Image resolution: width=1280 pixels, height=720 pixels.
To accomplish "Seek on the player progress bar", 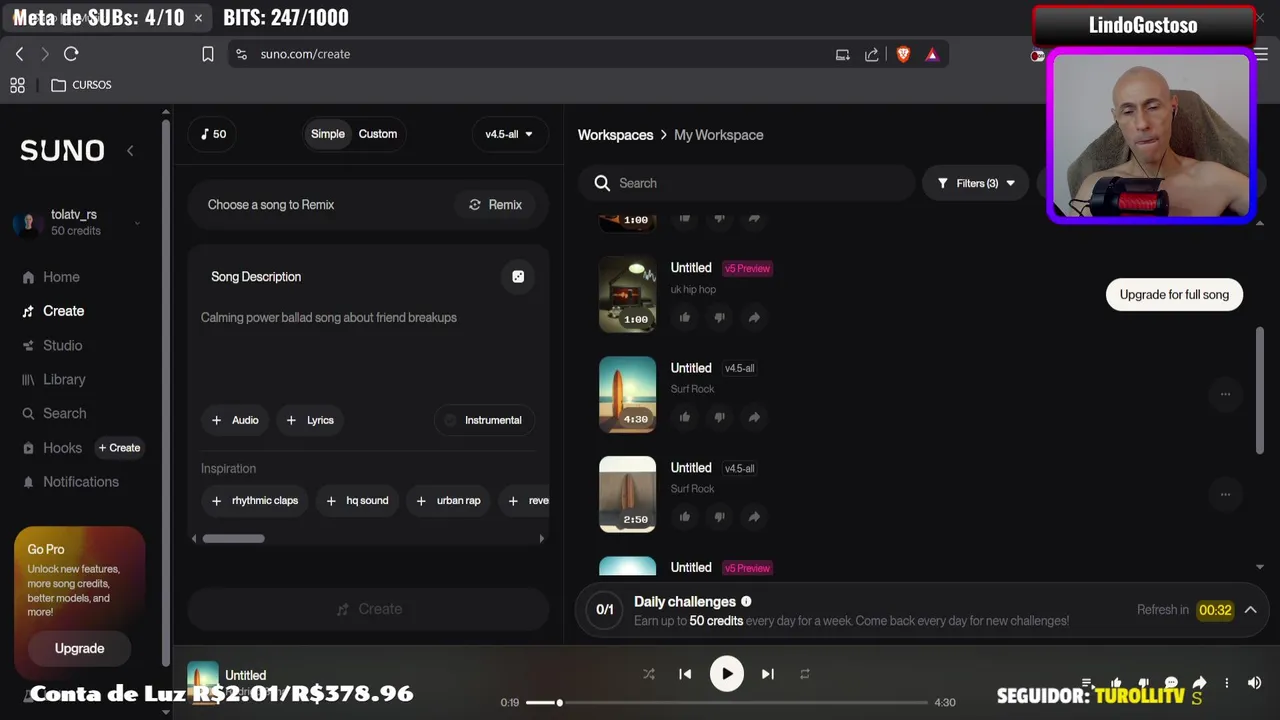I will 727,702.
